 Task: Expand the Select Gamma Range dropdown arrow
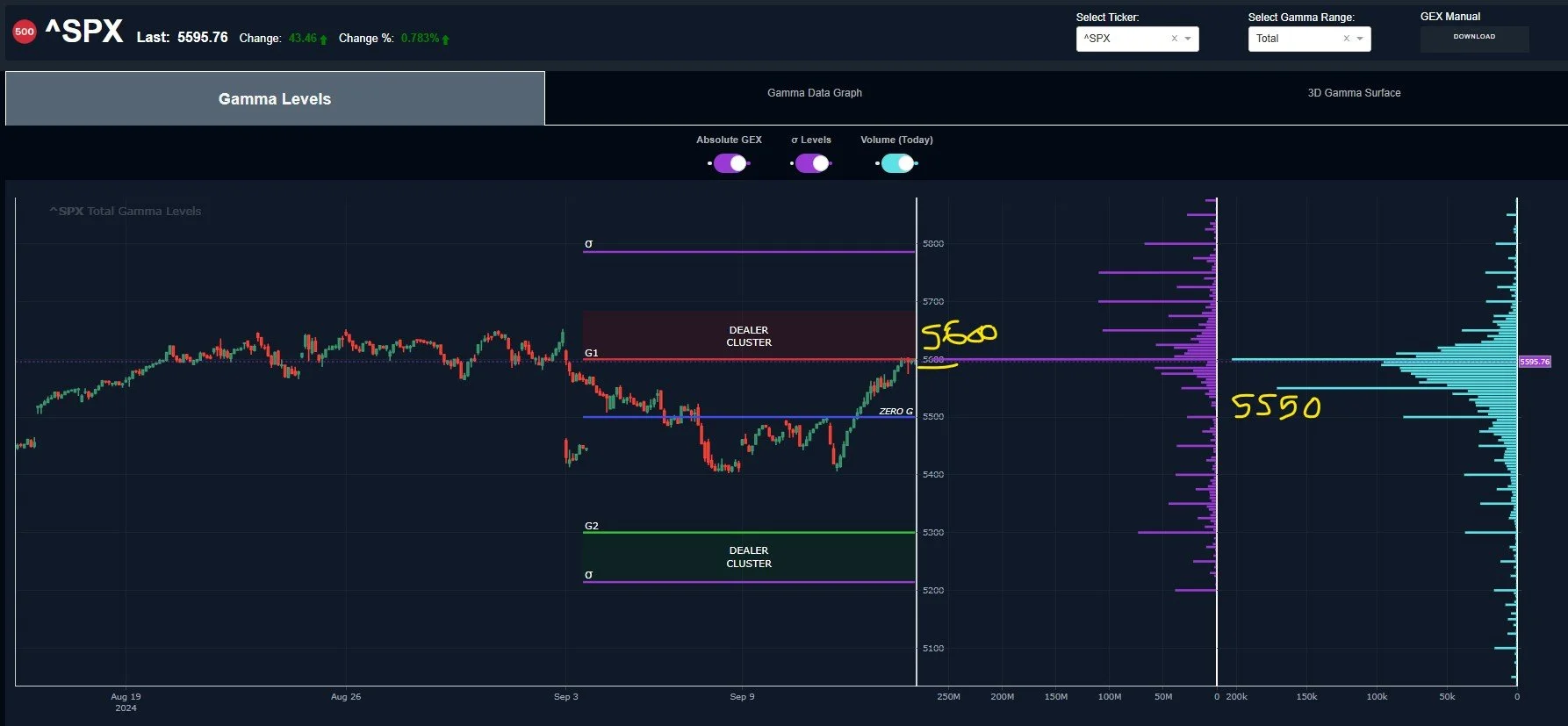coord(1360,39)
